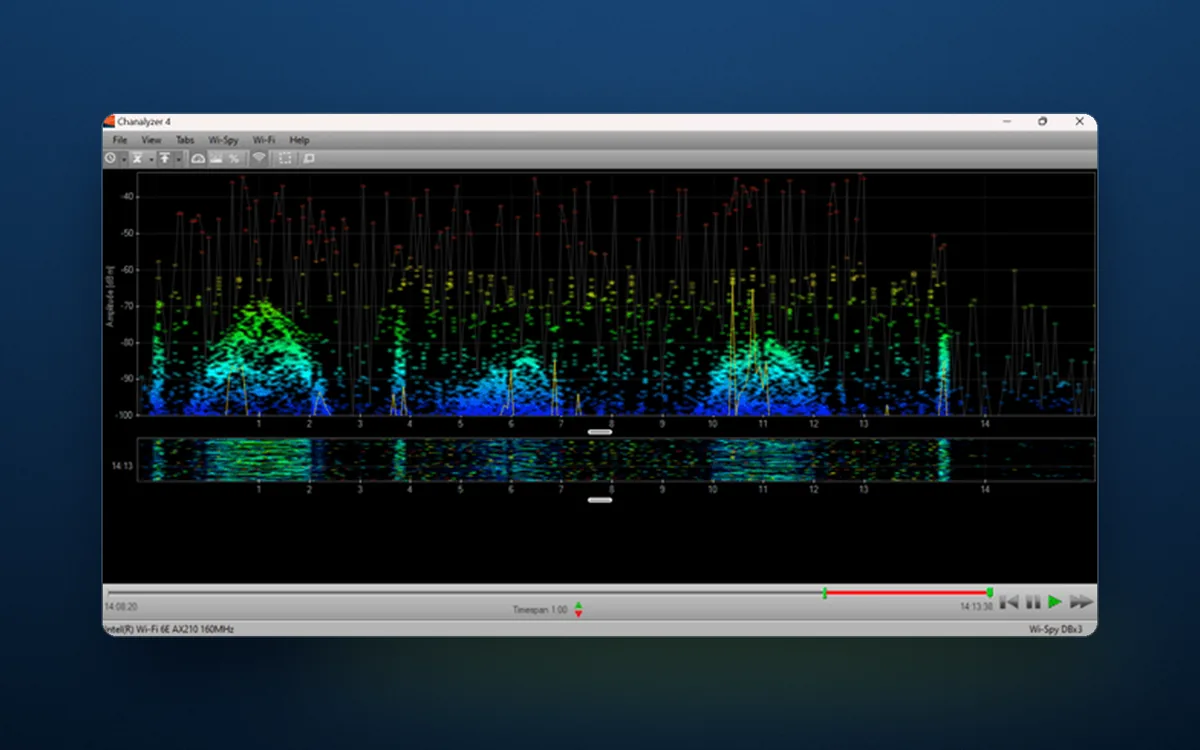Viewport: 1200px width, 750px height.
Task: Click the Intel(R) Wi-Fi 6E AX210 status text
Action: coord(171,629)
